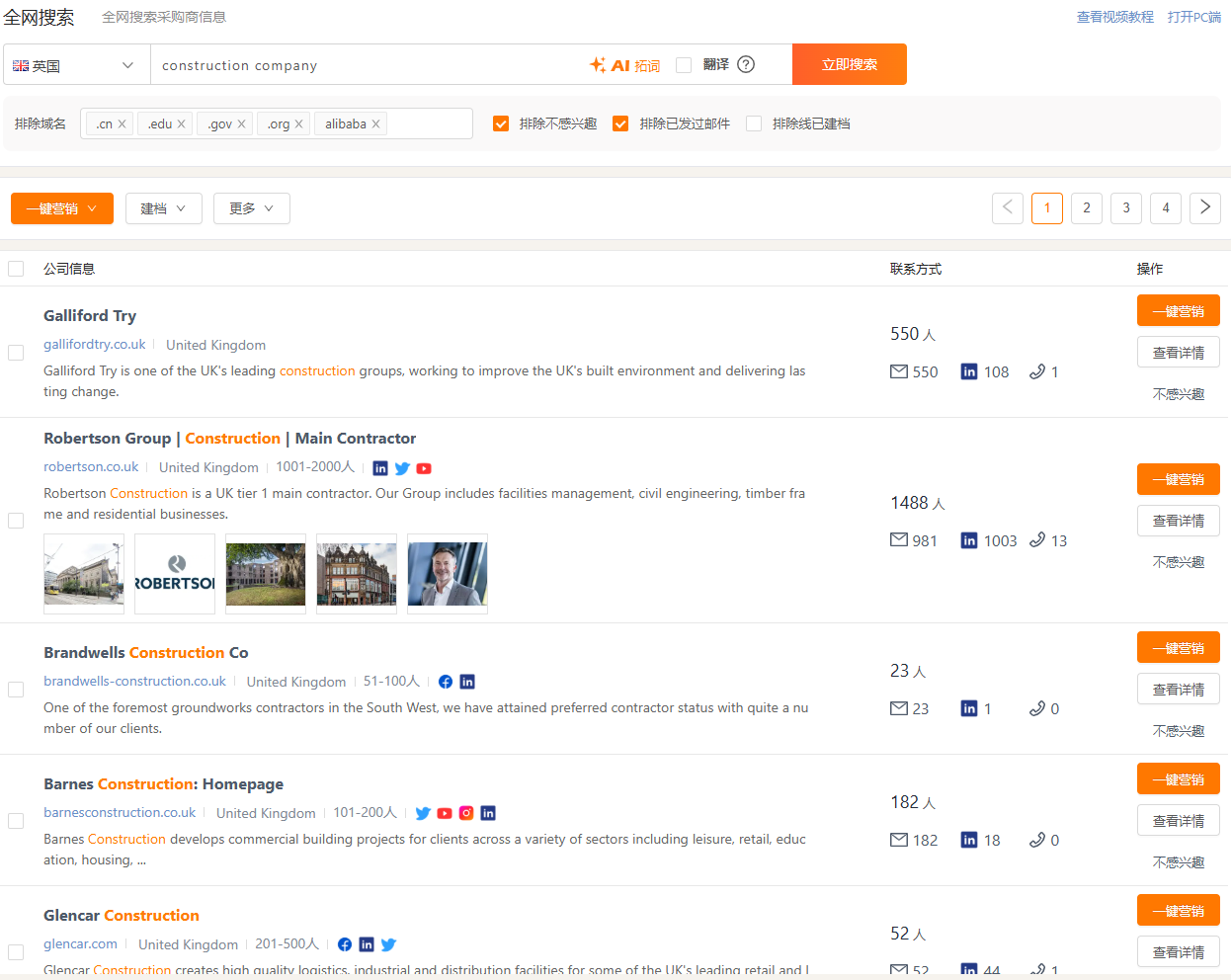The image size is (1231, 980).
Task: Open Robertson Group's Twitter icon
Action: [402, 468]
